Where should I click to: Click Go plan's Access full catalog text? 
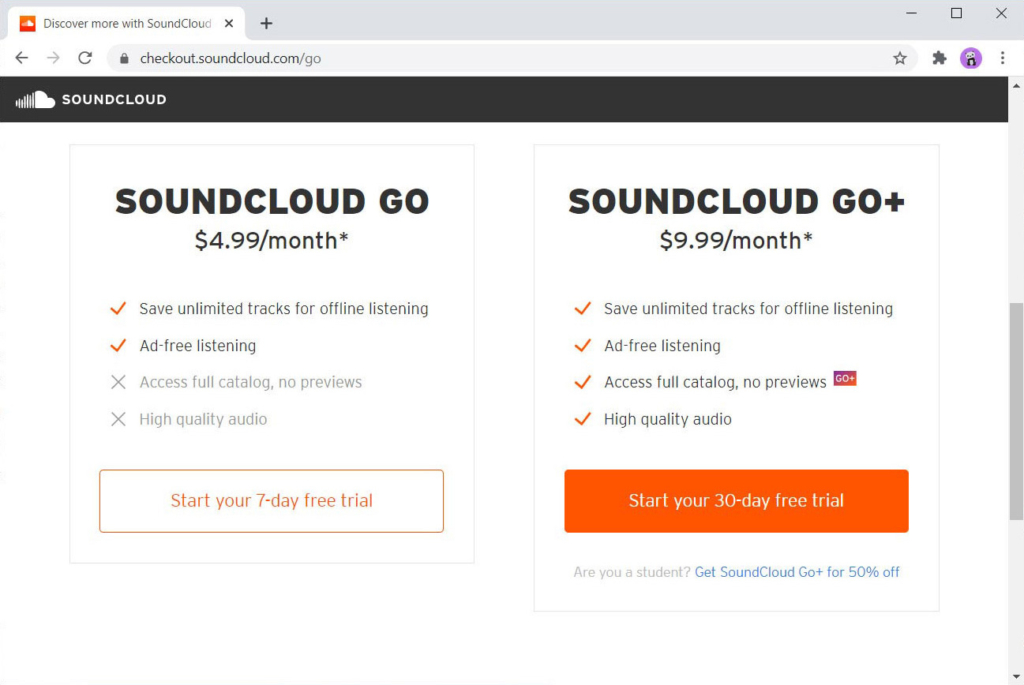click(250, 382)
